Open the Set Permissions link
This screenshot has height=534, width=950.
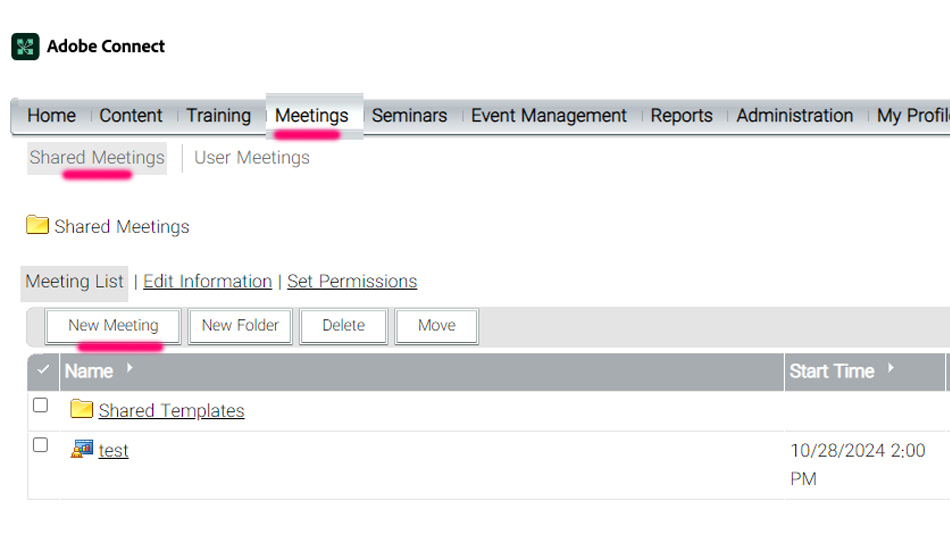tap(352, 281)
